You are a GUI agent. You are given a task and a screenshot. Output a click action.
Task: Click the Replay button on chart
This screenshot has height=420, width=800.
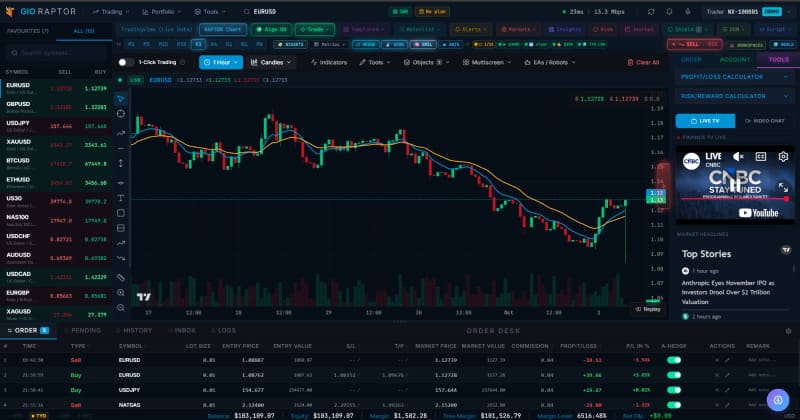(648, 309)
